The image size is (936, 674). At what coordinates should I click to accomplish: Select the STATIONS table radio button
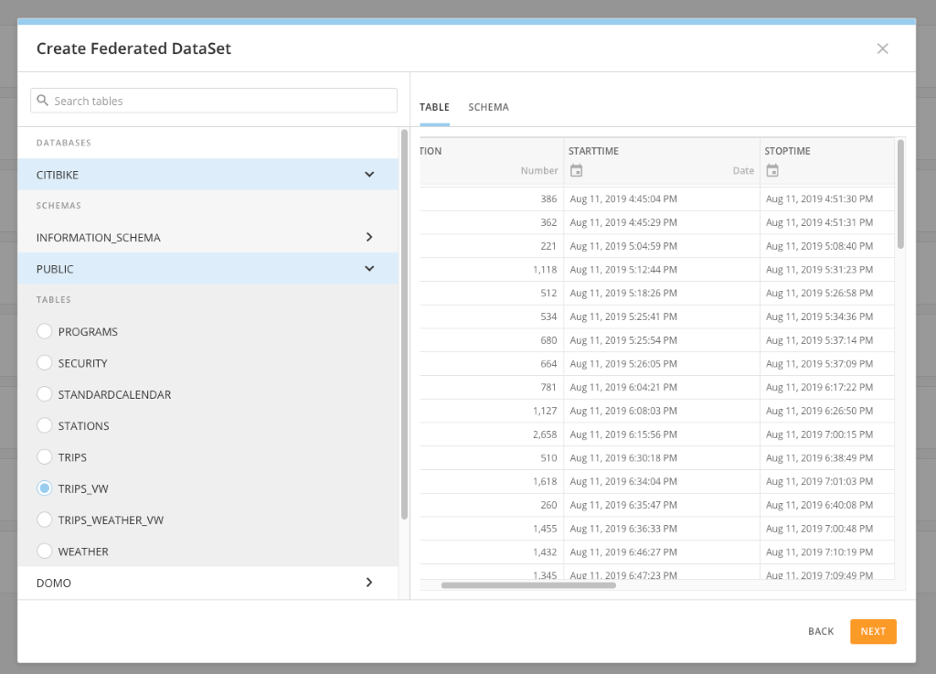point(45,426)
